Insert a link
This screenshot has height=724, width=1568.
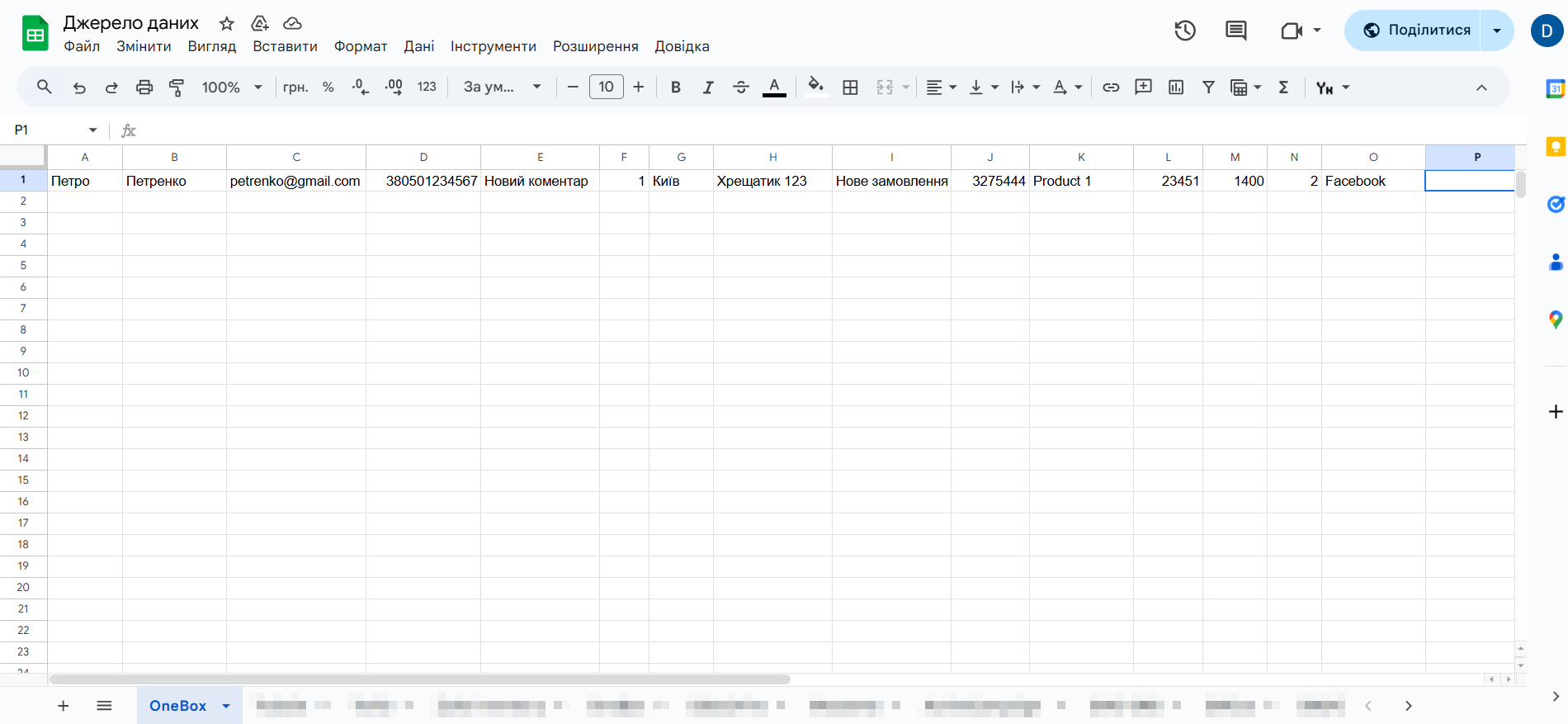1111,87
